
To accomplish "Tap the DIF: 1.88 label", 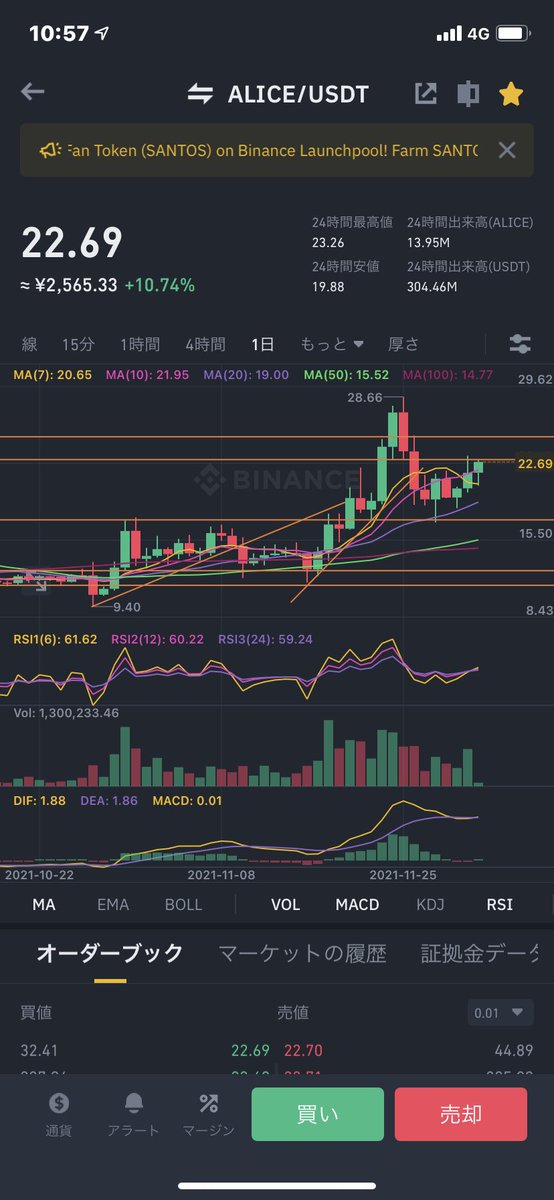I will click(42, 801).
